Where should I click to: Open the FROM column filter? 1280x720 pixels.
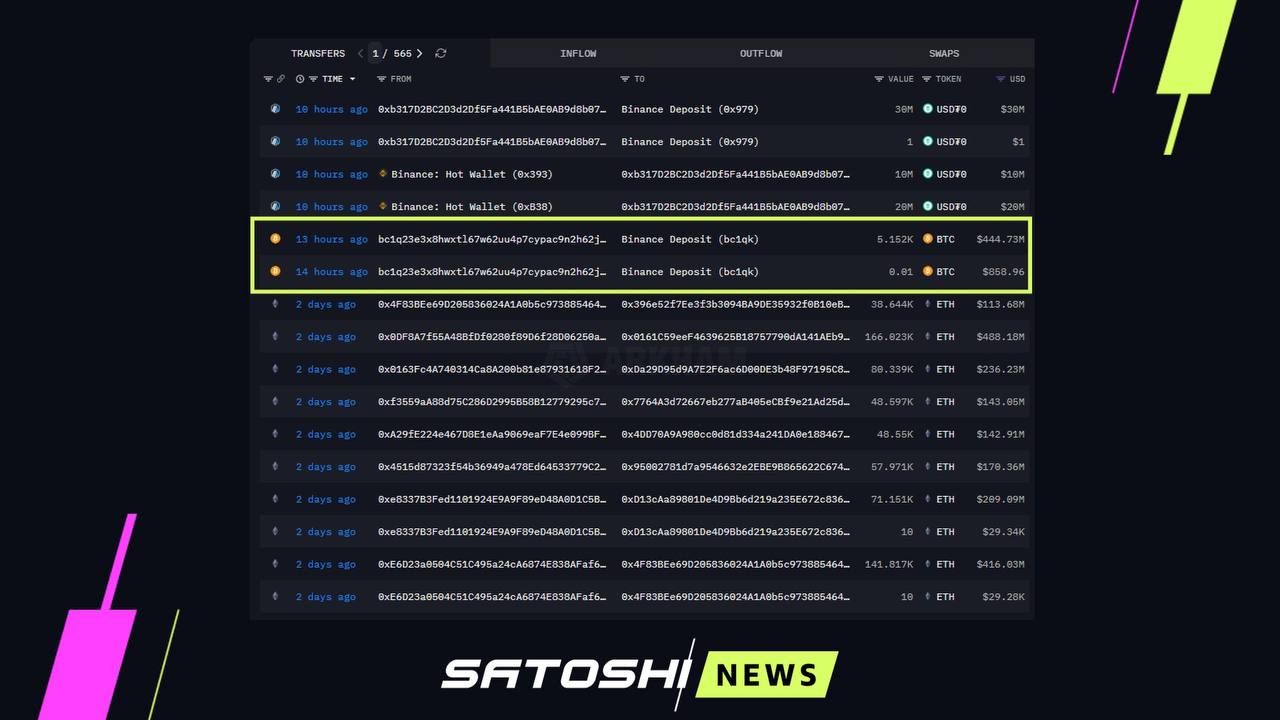(381, 79)
